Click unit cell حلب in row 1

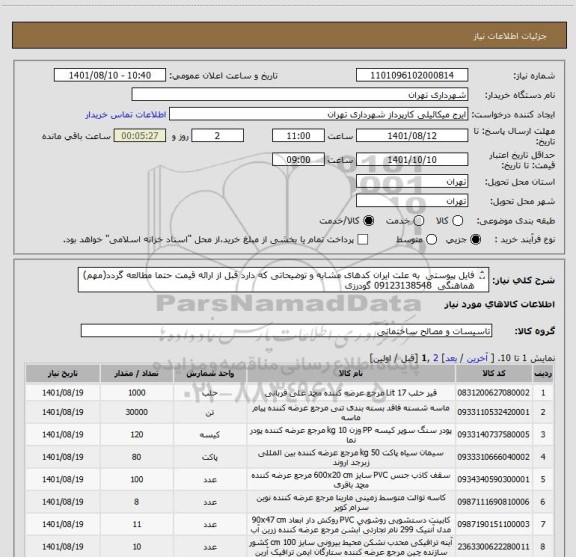click(210, 393)
